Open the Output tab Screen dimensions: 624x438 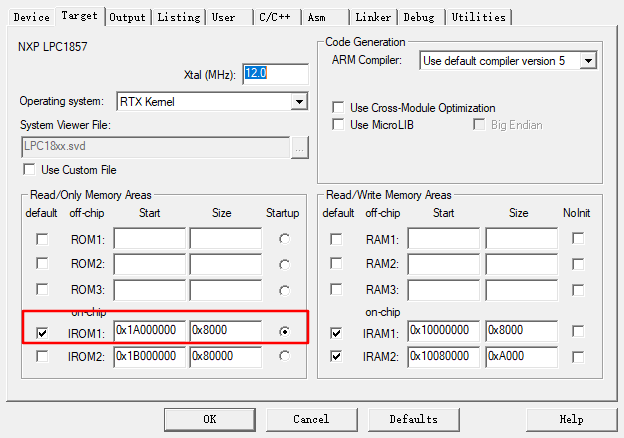[x=127, y=17]
